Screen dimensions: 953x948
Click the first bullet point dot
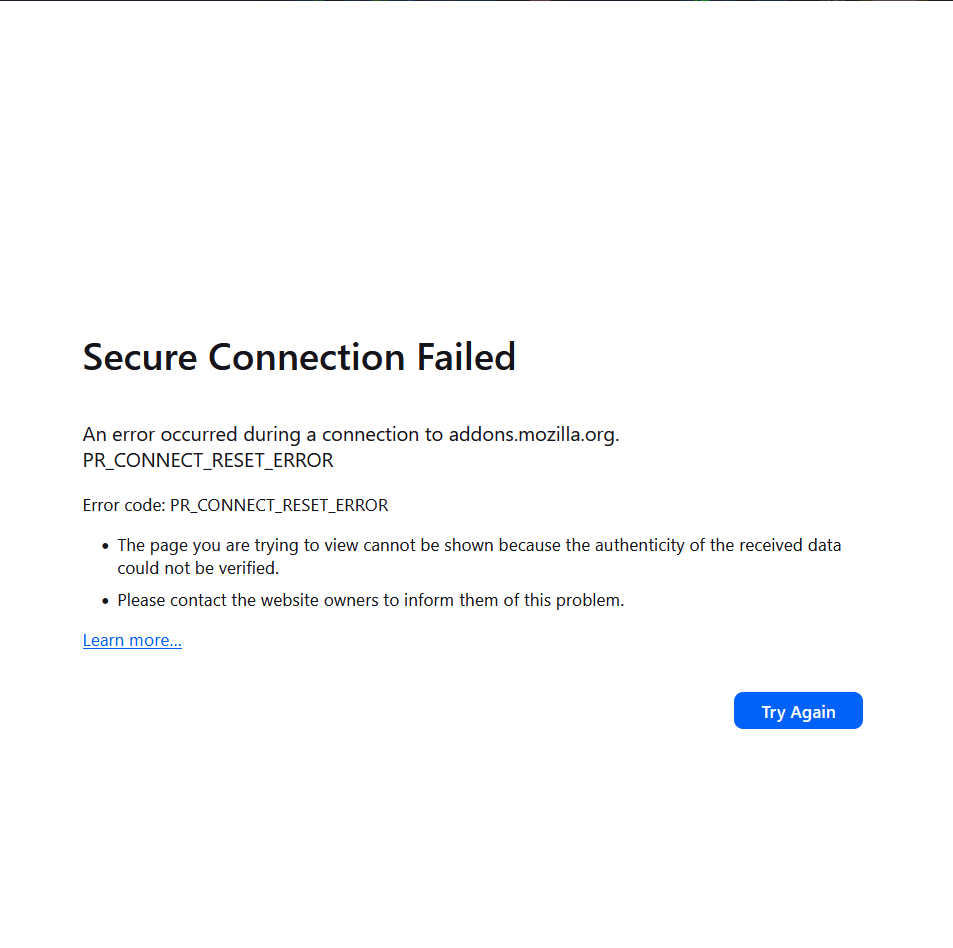click(x=105, y=546)
